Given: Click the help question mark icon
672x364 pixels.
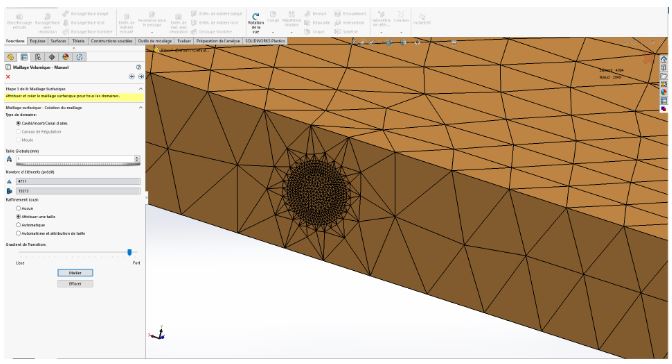Looking at the screenshot, I should point(138,67).
